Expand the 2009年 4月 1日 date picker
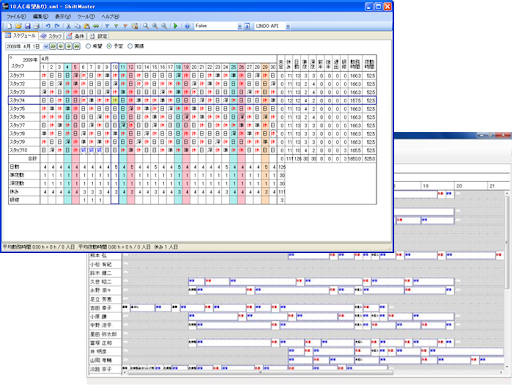The width and height of the screenshot is (512, 385). point(46,46)
